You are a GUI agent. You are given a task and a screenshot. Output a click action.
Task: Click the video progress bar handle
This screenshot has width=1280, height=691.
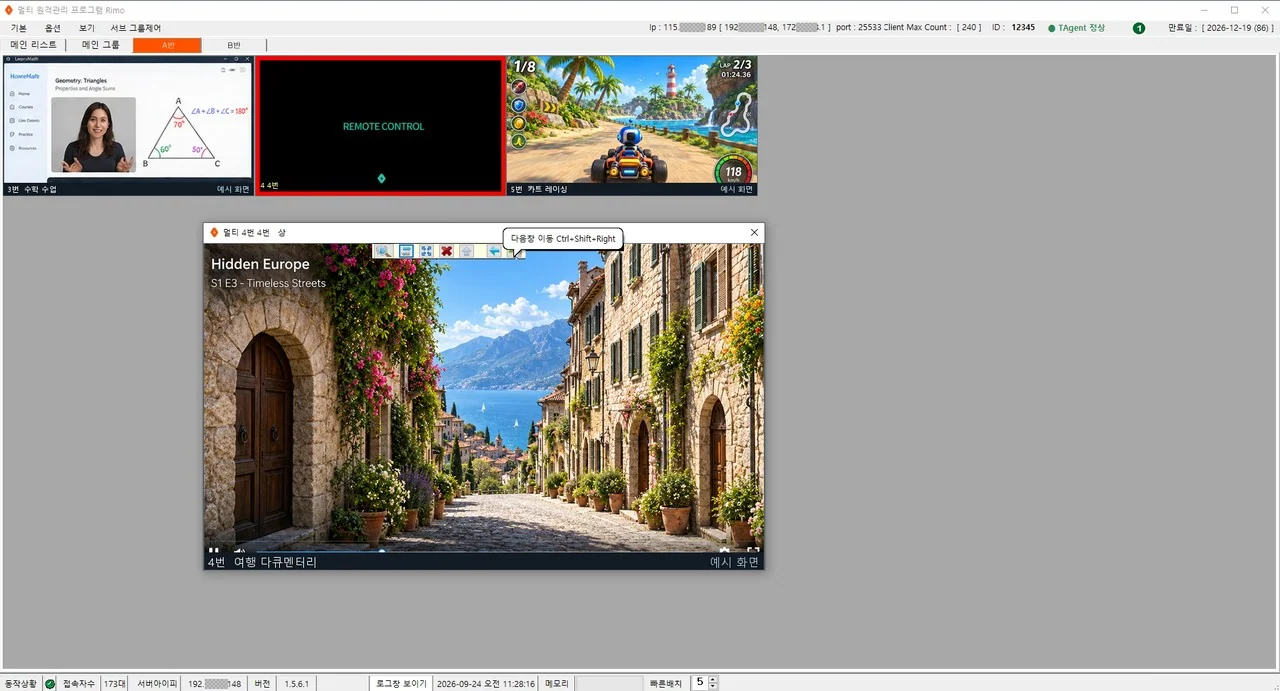[382, 550]
